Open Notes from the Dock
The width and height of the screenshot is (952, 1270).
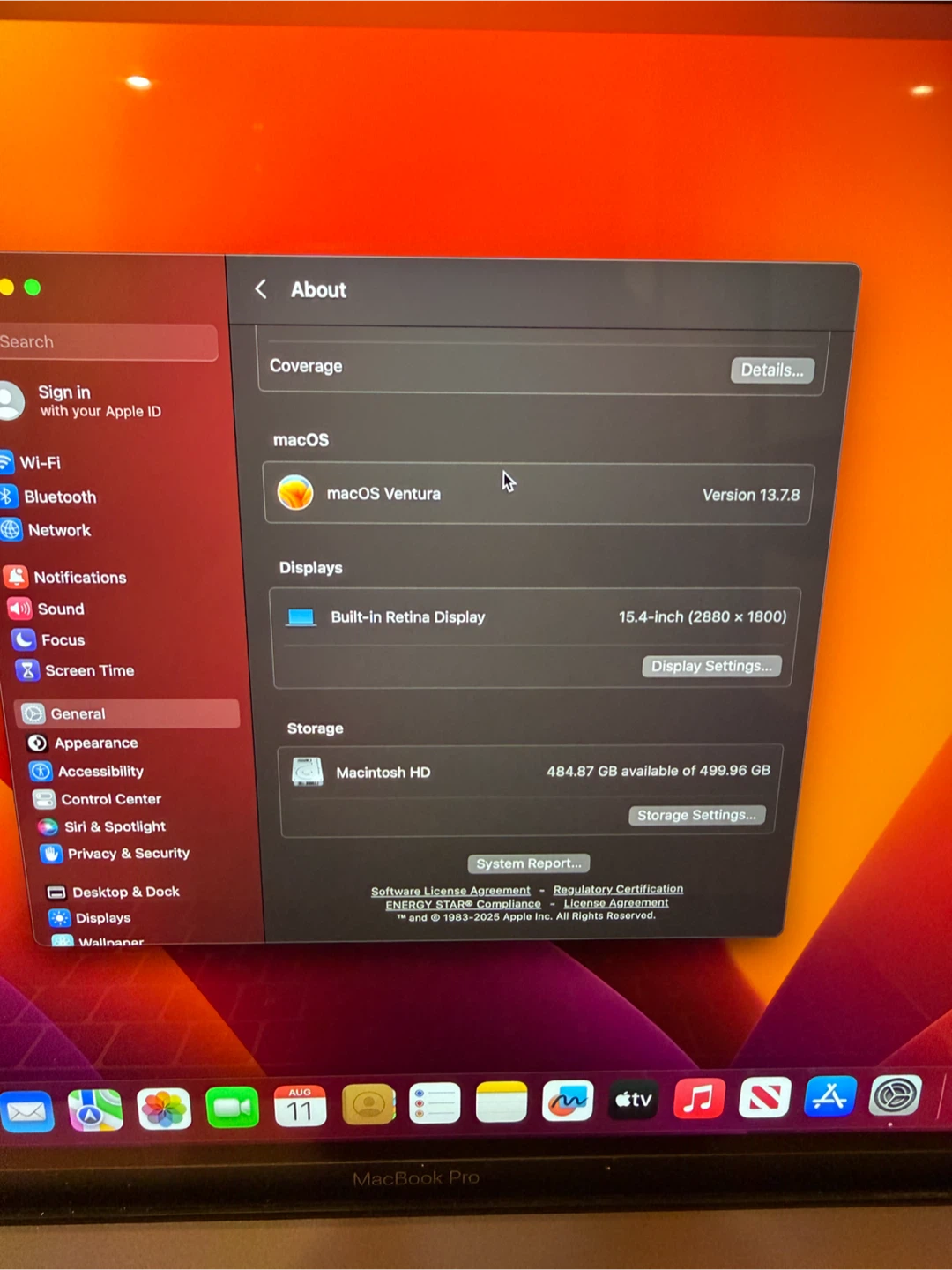(502, 1102)
